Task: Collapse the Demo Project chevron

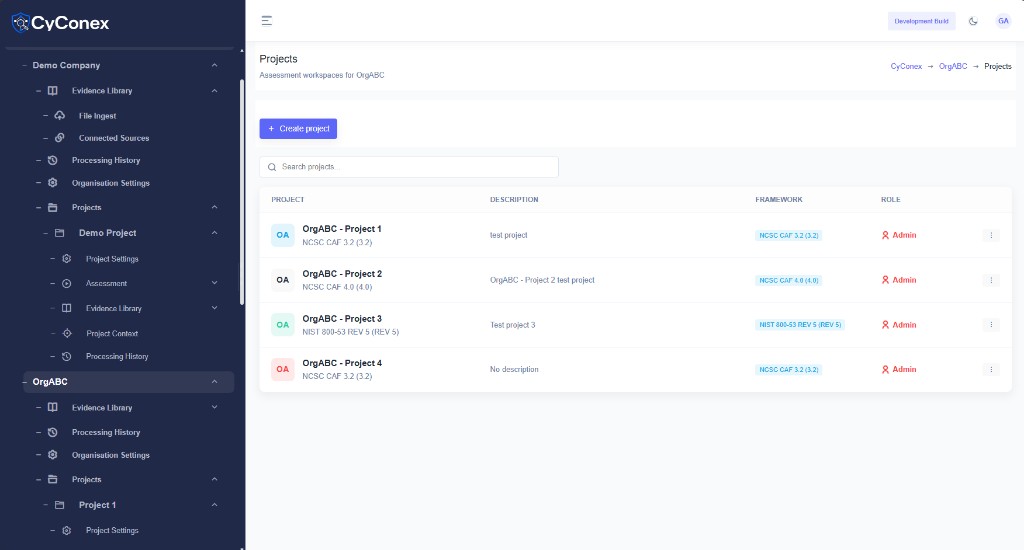Action: point(214,233)
